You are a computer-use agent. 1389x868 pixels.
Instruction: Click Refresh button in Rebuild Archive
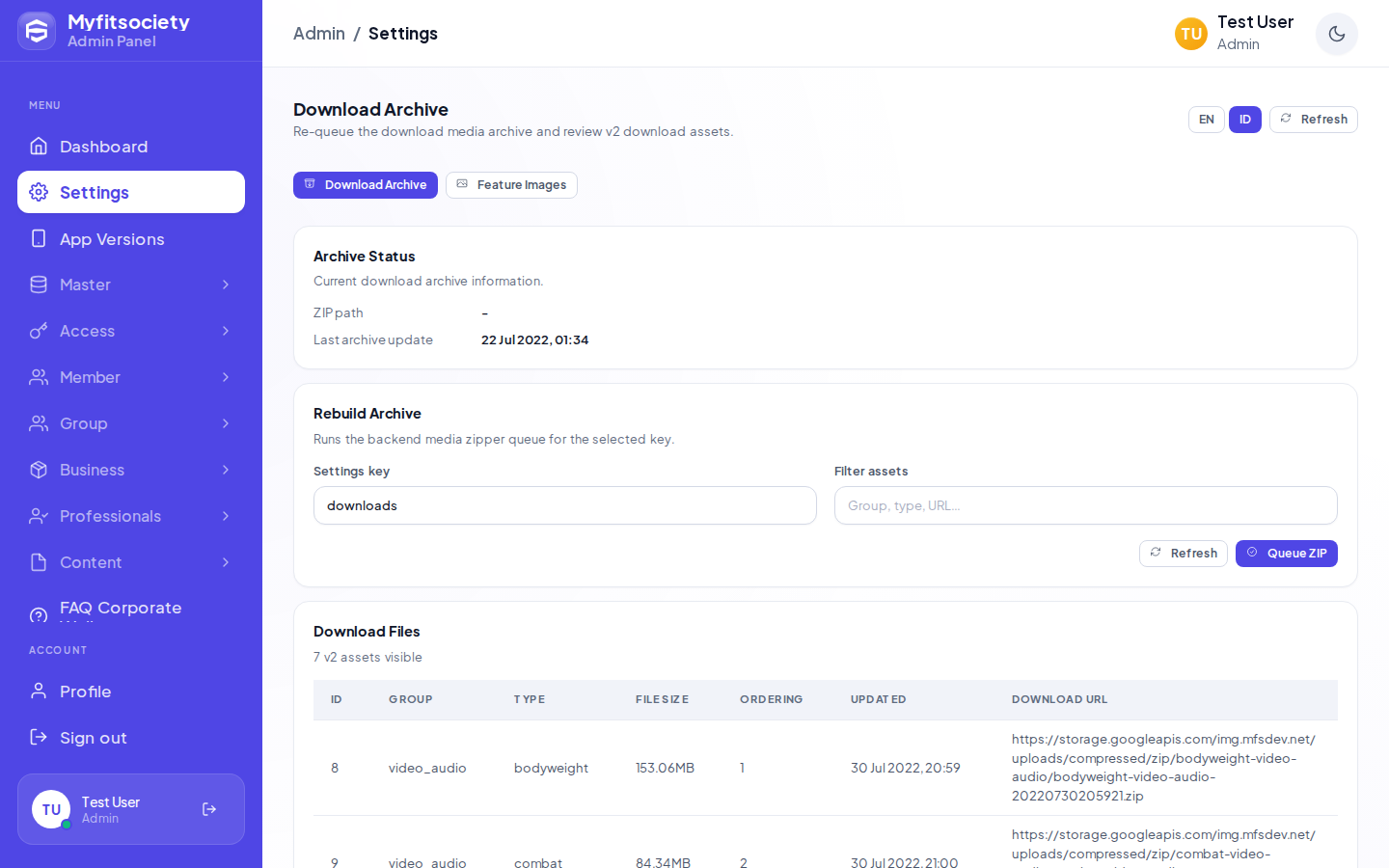[x=1184, y=554]
